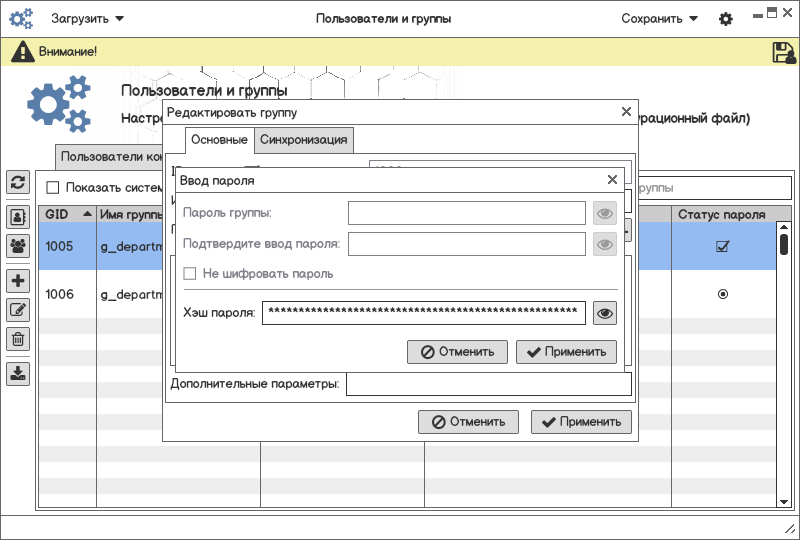Click the 'Хэш пароля' input field

click(423, 313)
